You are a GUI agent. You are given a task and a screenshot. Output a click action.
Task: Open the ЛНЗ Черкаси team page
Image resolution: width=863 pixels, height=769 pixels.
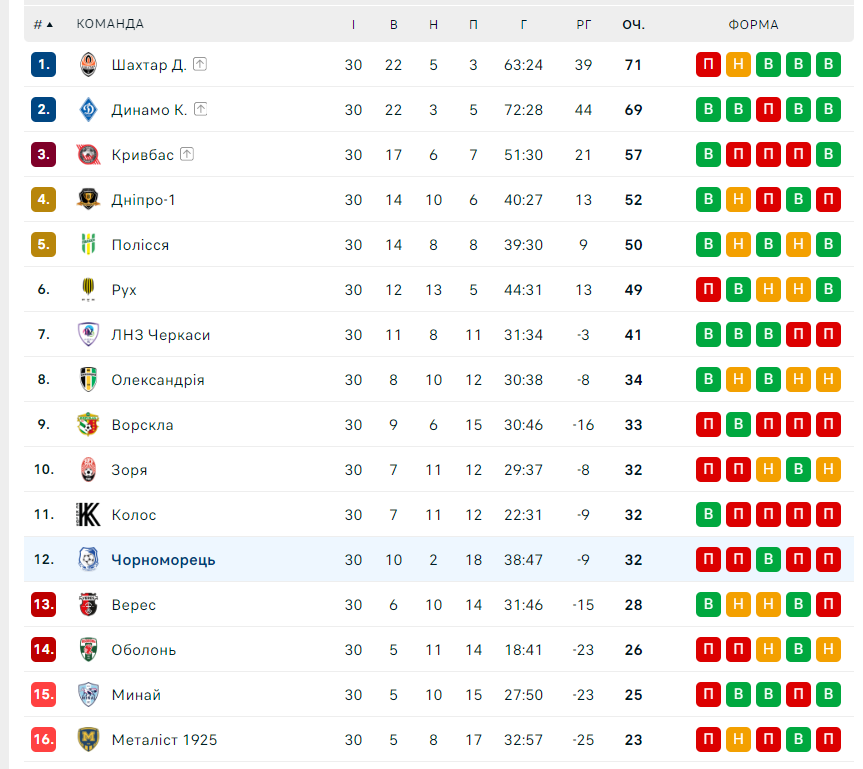pyautogui.click(x=161, y=335)
